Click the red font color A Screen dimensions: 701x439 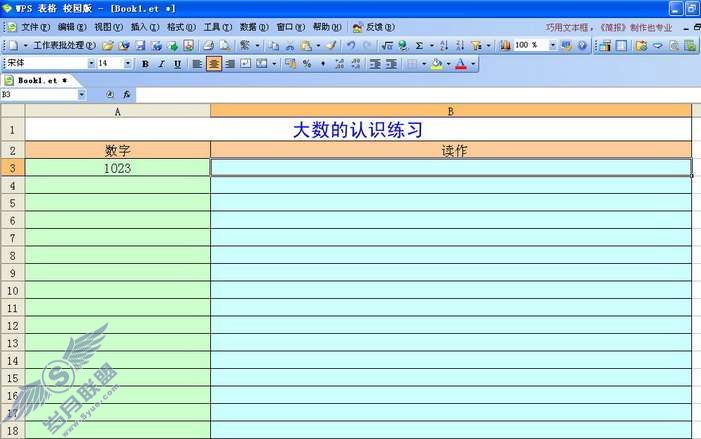point(461,64)
